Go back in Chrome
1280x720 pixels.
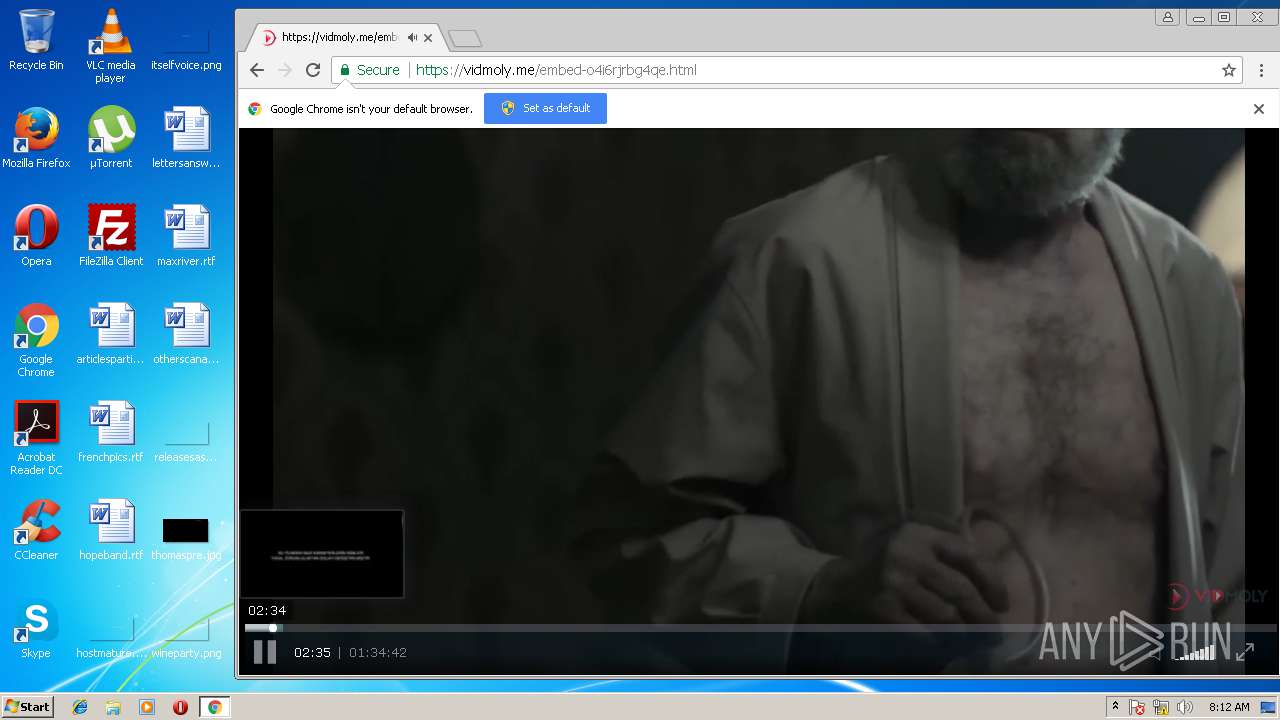(257, 70)
